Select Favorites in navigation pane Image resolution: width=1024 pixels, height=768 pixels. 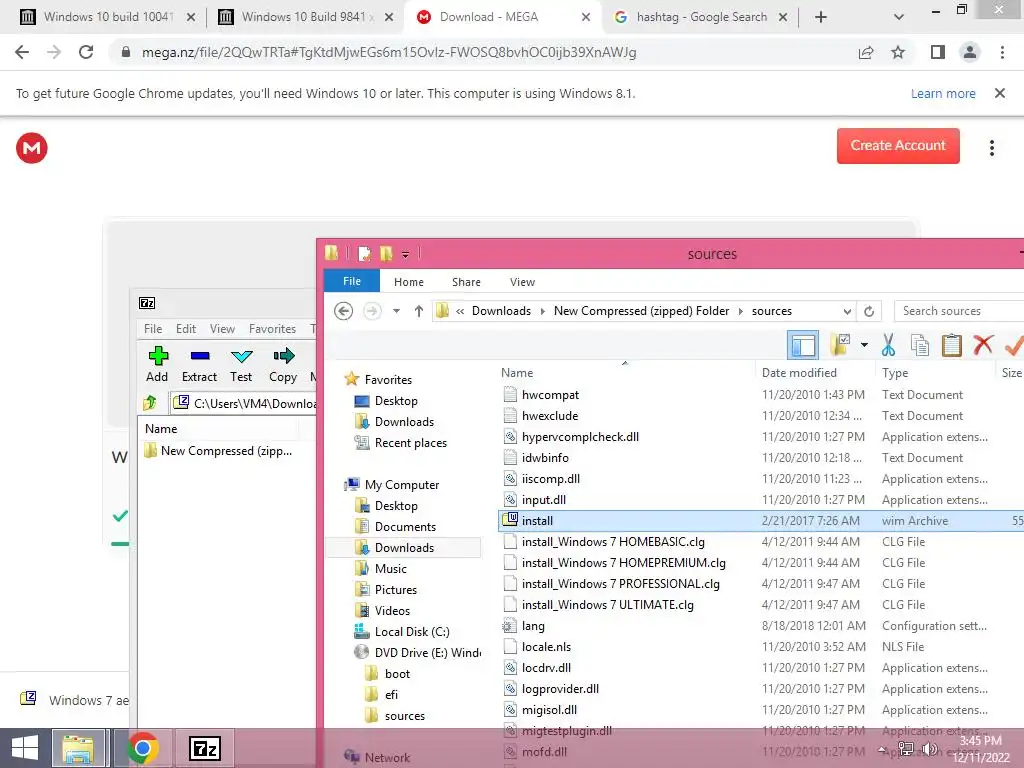tap(388, 379)
